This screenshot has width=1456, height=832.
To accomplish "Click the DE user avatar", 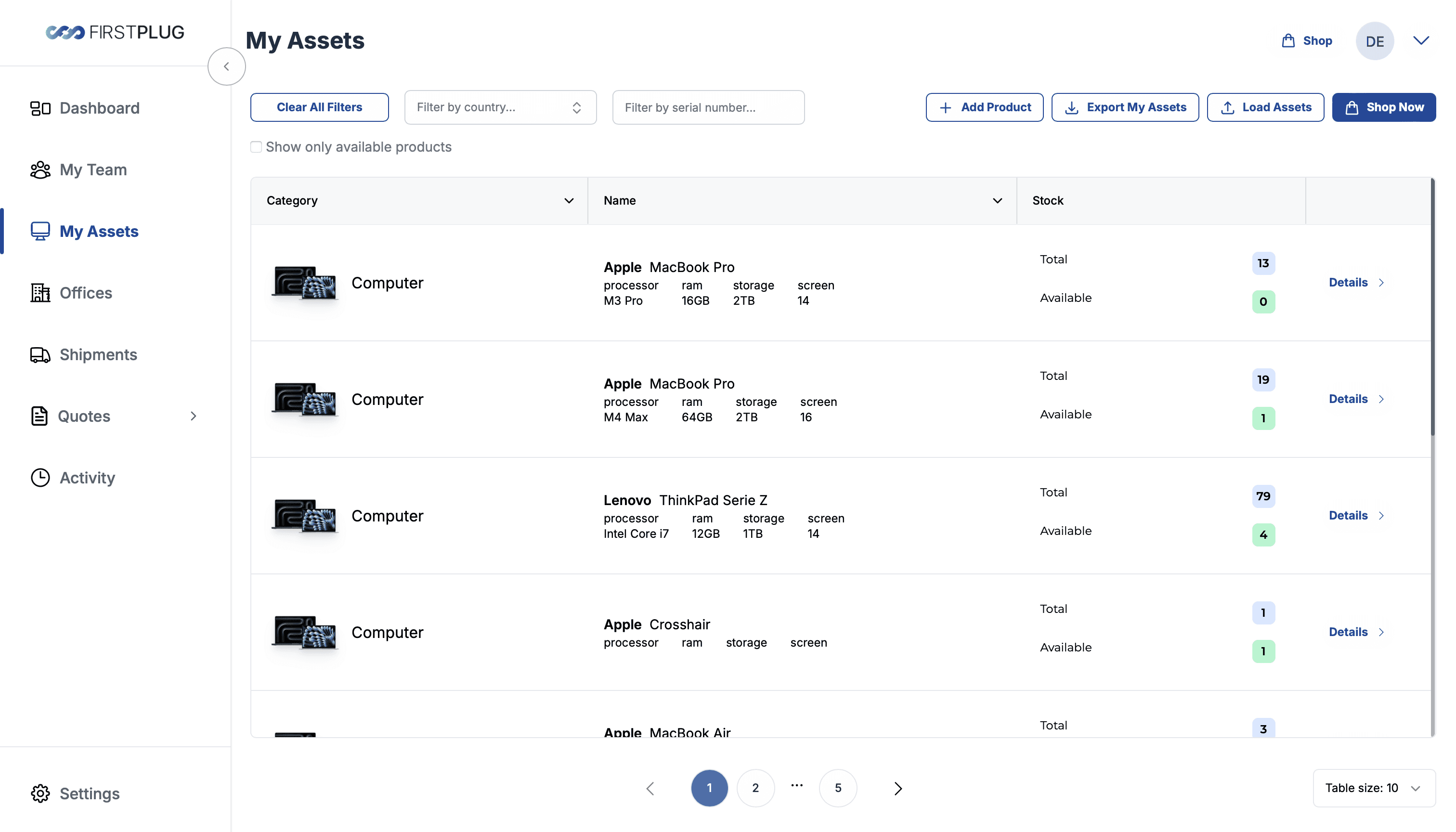I will (x=1374, y=40).
